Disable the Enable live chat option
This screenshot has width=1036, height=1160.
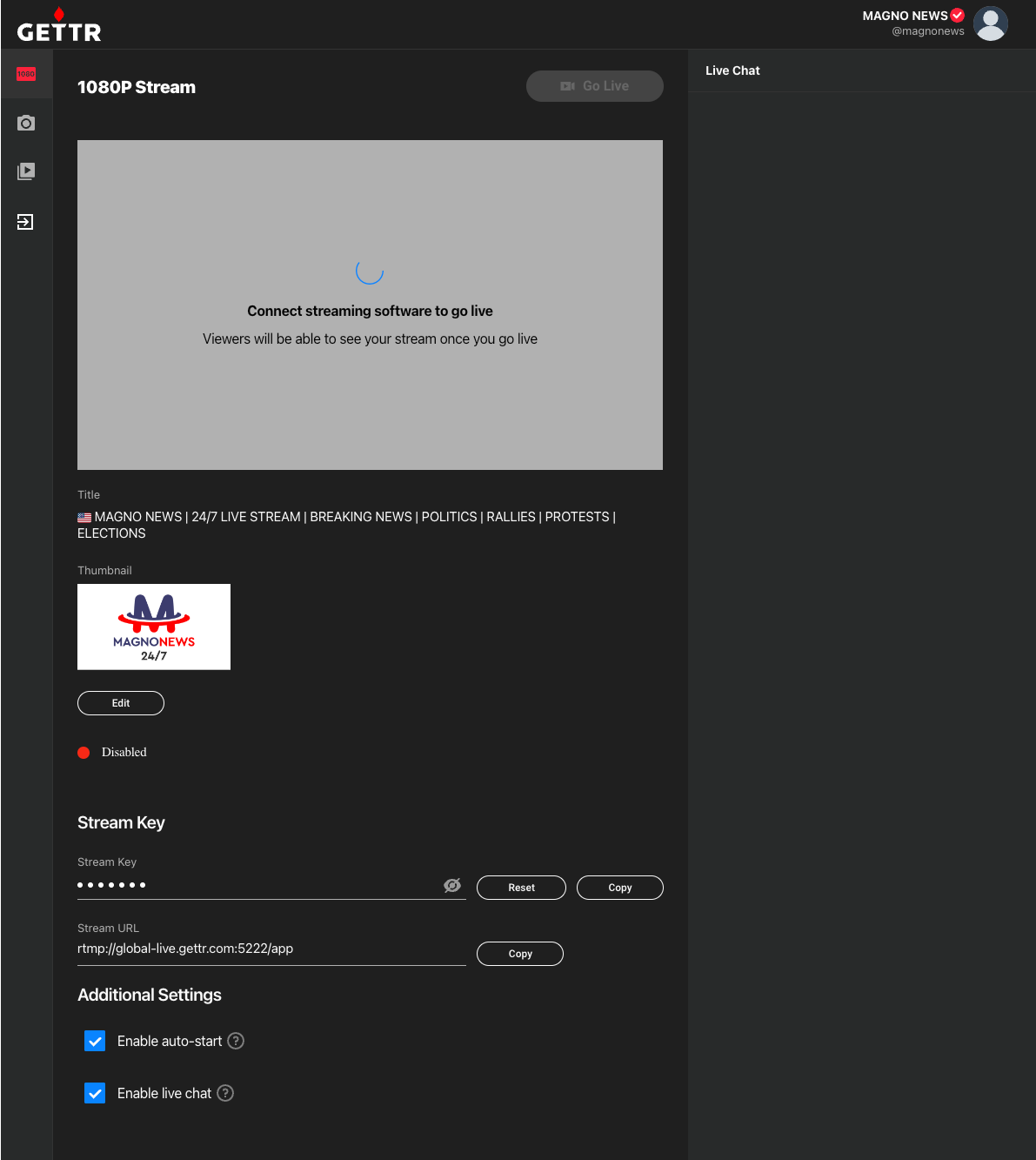click(95, 1093)
